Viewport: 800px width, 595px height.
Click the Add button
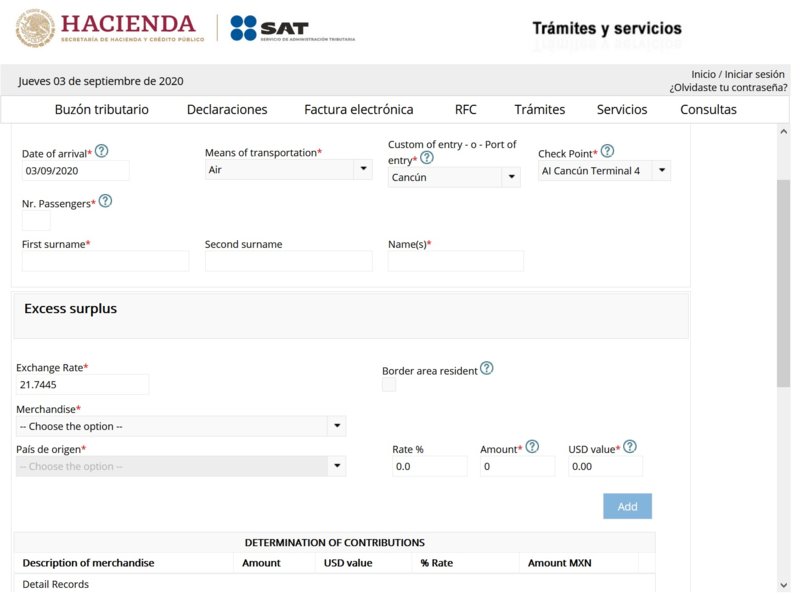tap(627, 506)
